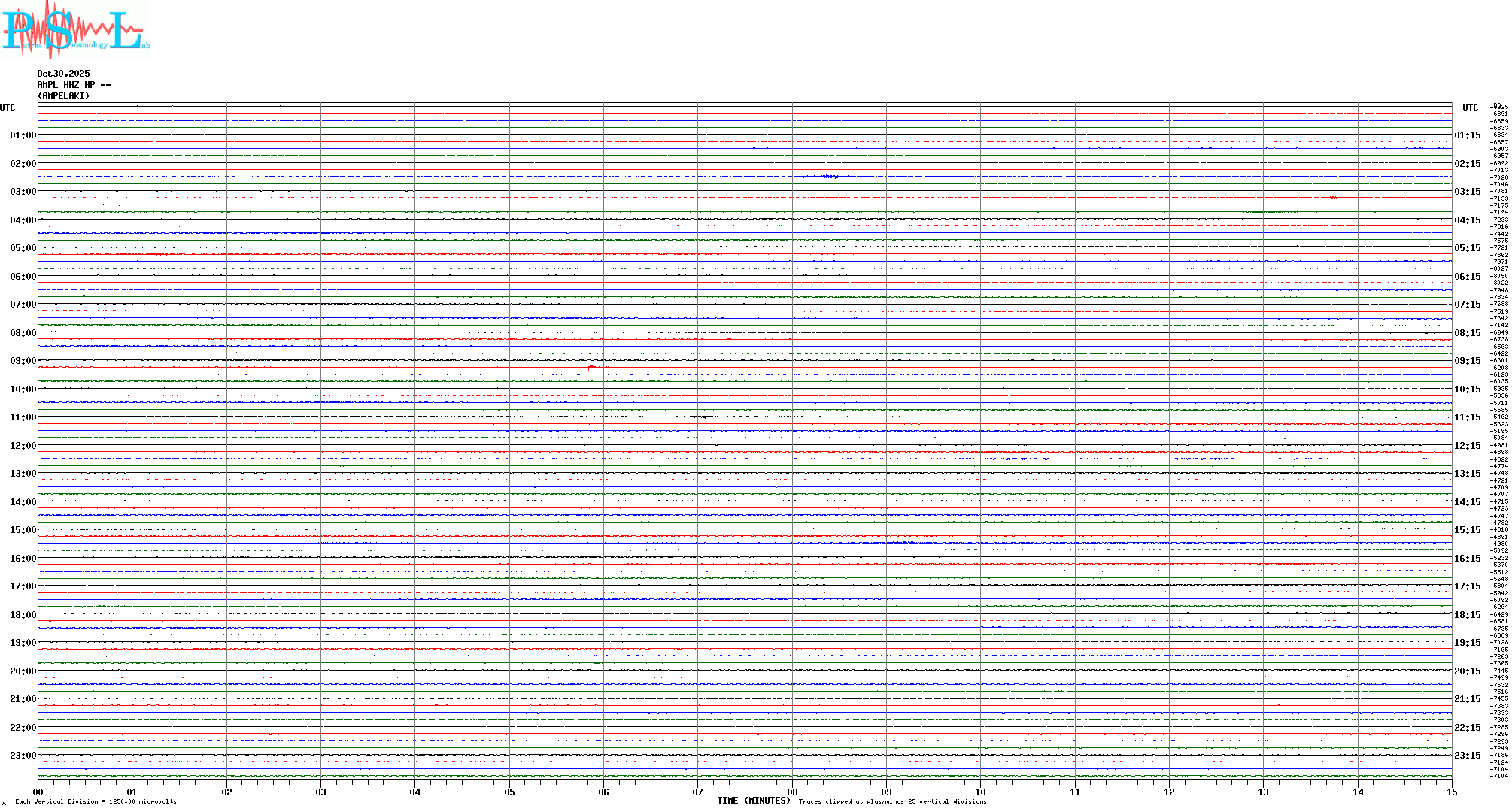Click minute 15 tick on bottom axis
The height and width of the screenshot is (812, 1512).
pos(1451,792)
